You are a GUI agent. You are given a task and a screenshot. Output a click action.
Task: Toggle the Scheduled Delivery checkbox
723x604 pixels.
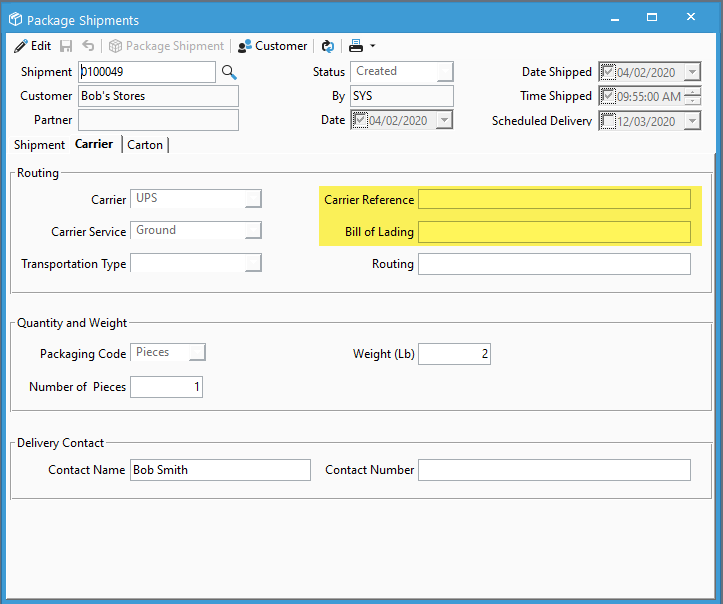tap(608, 121)
